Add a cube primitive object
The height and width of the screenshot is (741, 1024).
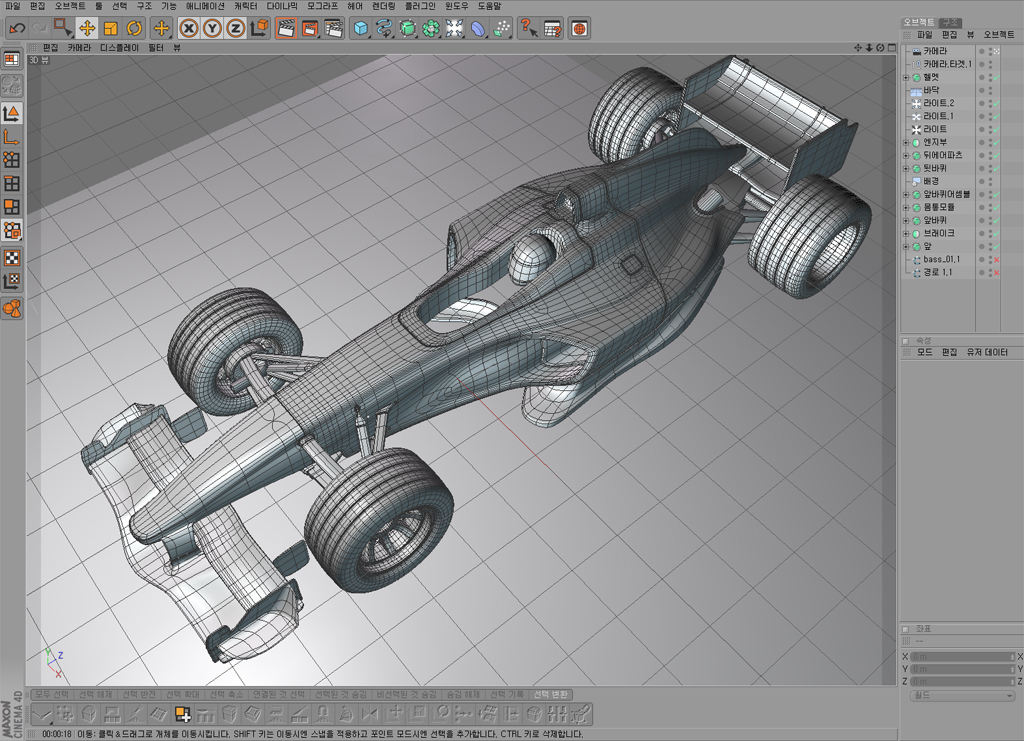360,28
